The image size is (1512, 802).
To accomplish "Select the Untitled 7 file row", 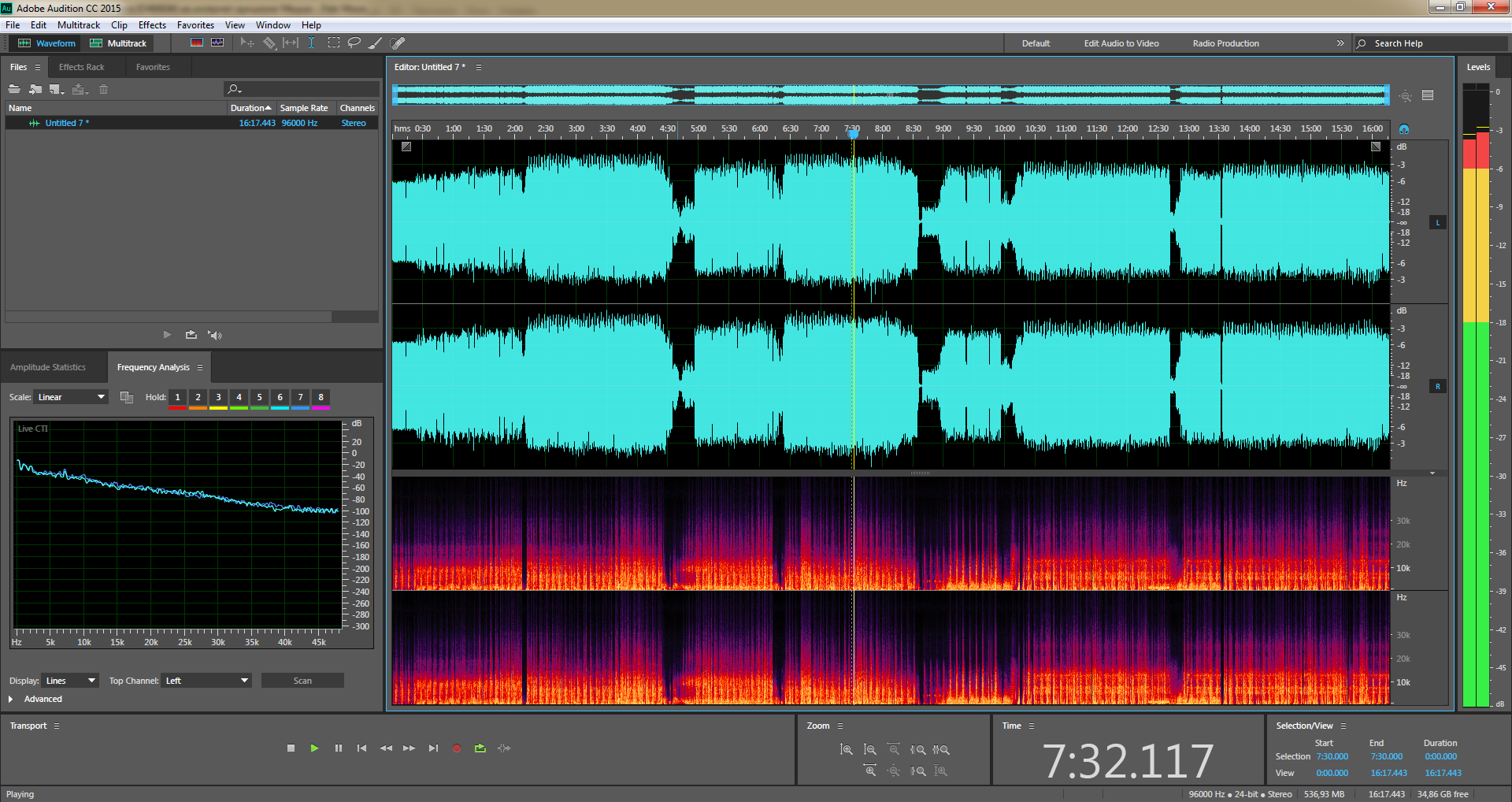I will point(191,123).
